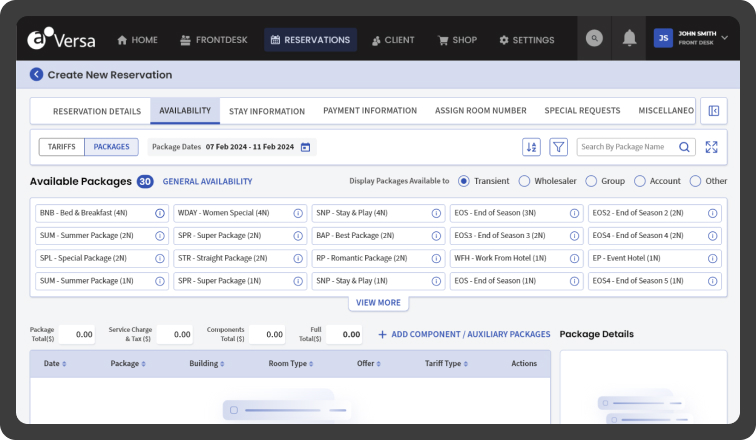Collapse the side panel icon by tabs
The image size is (756, 440).
(x=713, y=111)
